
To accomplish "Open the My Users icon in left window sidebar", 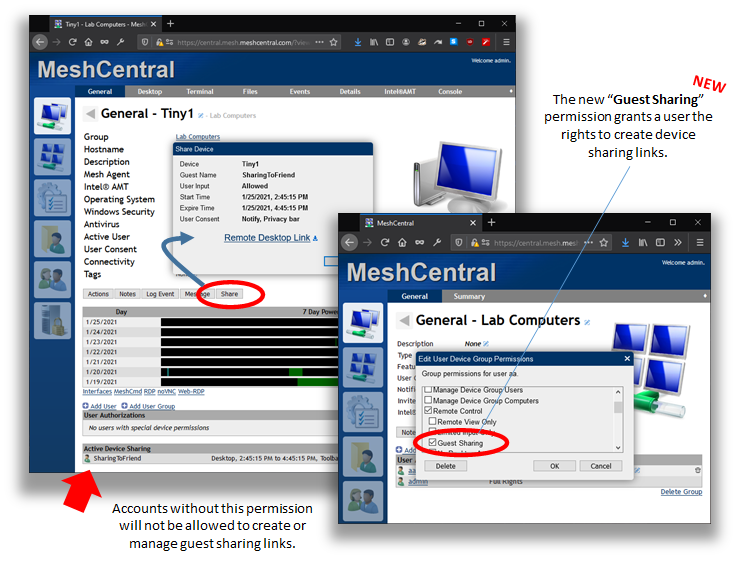I will 52,280.
